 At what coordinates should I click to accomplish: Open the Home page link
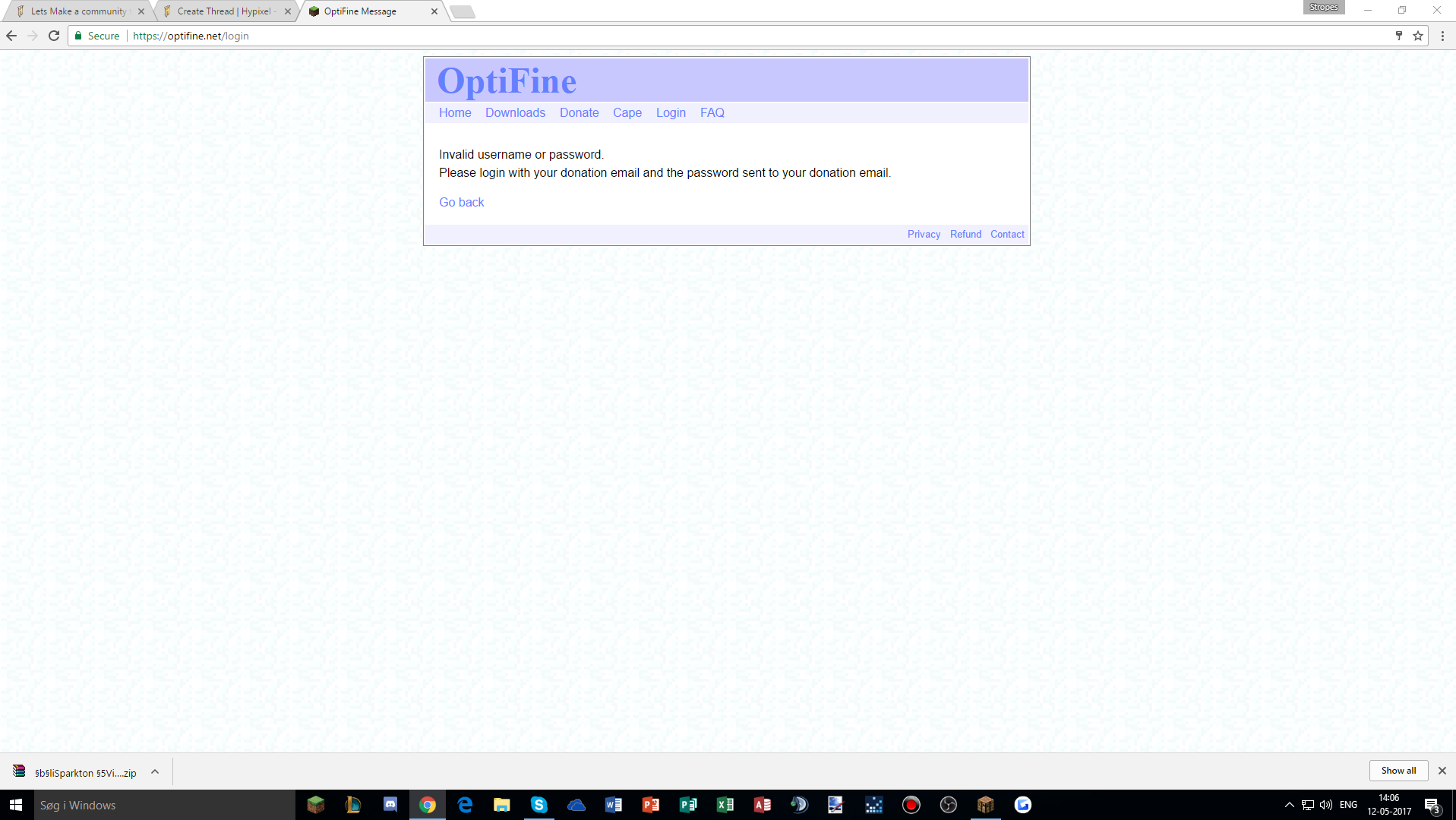[455, 113]
